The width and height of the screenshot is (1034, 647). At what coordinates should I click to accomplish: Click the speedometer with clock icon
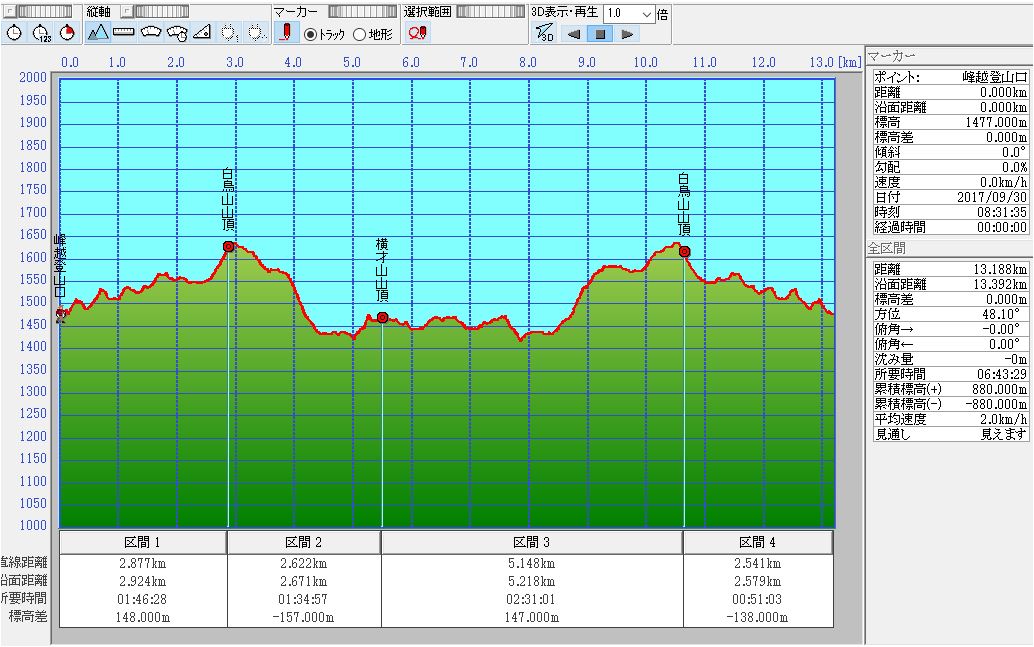pos(177,32)
